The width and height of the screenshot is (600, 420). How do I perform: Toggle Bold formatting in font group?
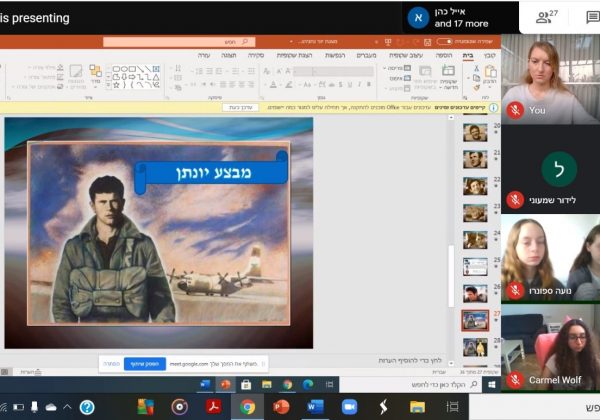click(368, 84)
